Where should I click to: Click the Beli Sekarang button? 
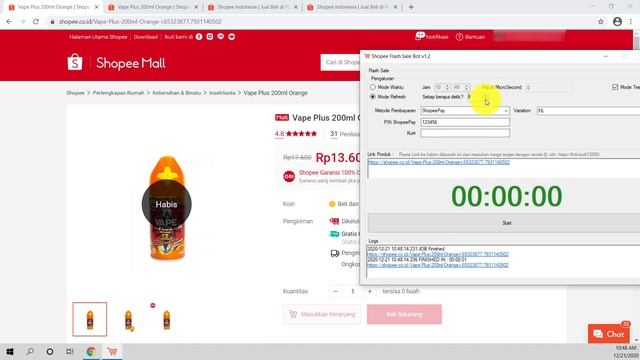(x=404, y=314)
